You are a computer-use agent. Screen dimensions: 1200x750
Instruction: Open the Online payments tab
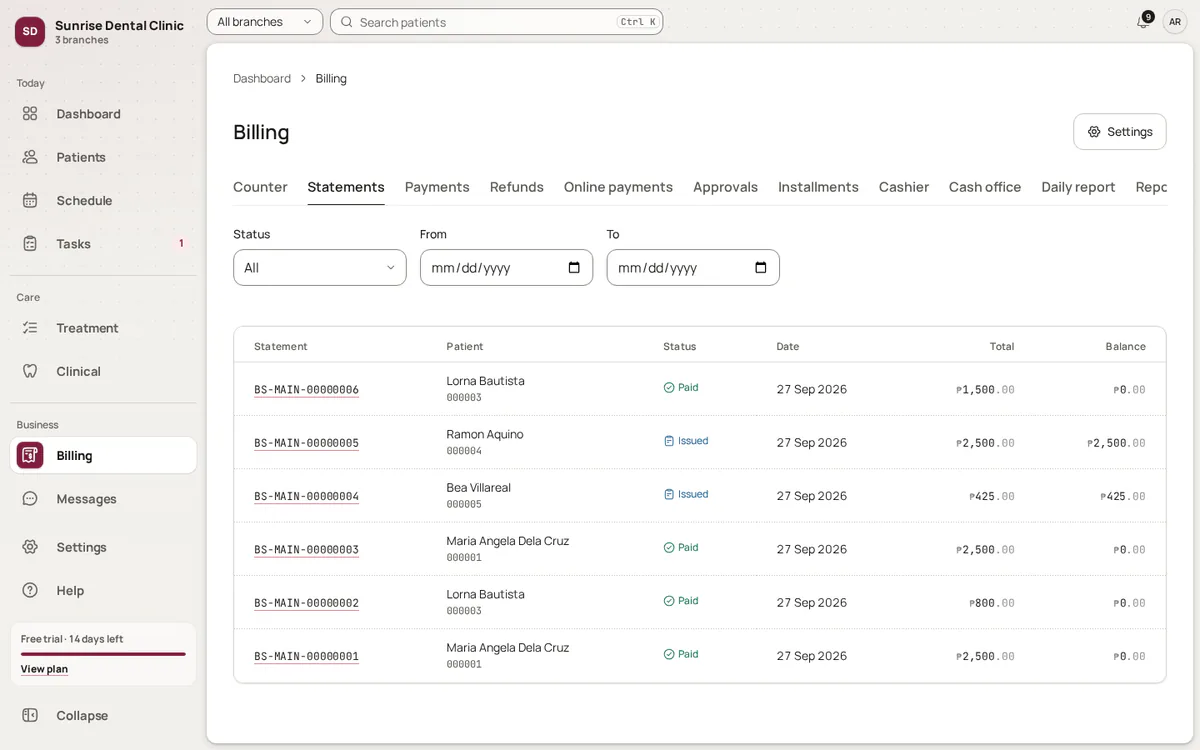pos(618,187)
